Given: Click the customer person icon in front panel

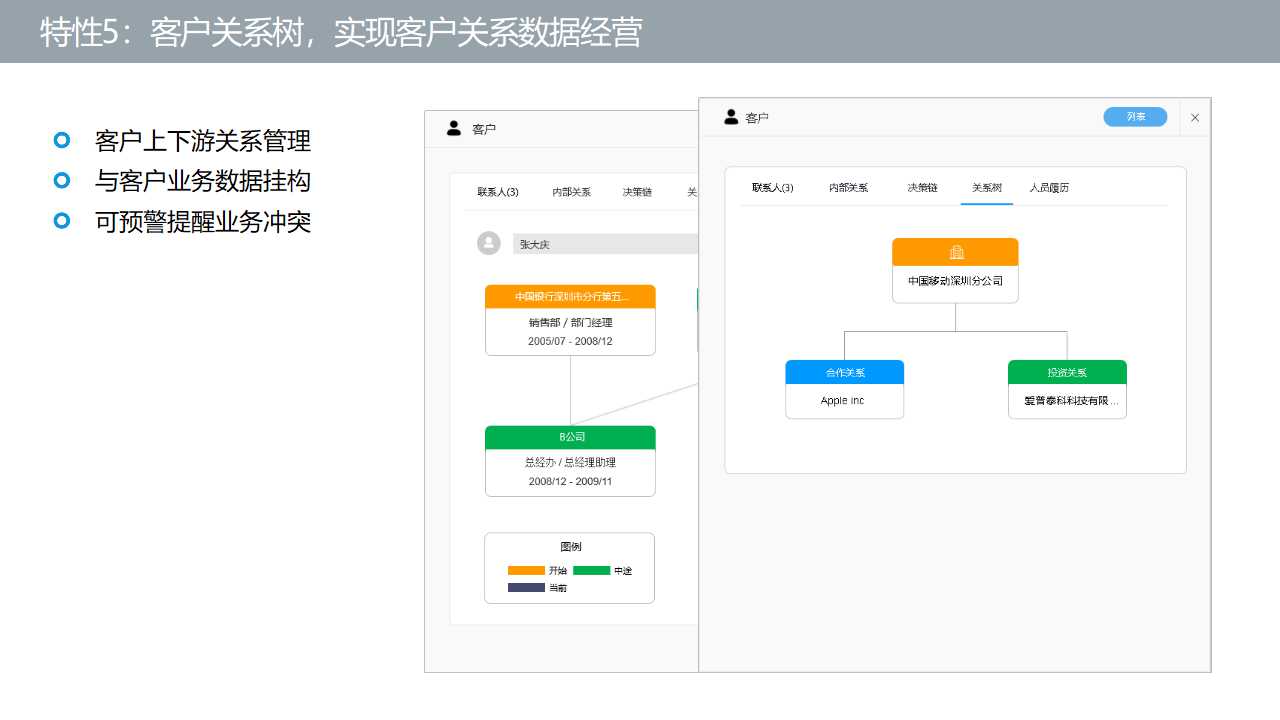Looking at the screenshot, I should [x=731, y=117].
